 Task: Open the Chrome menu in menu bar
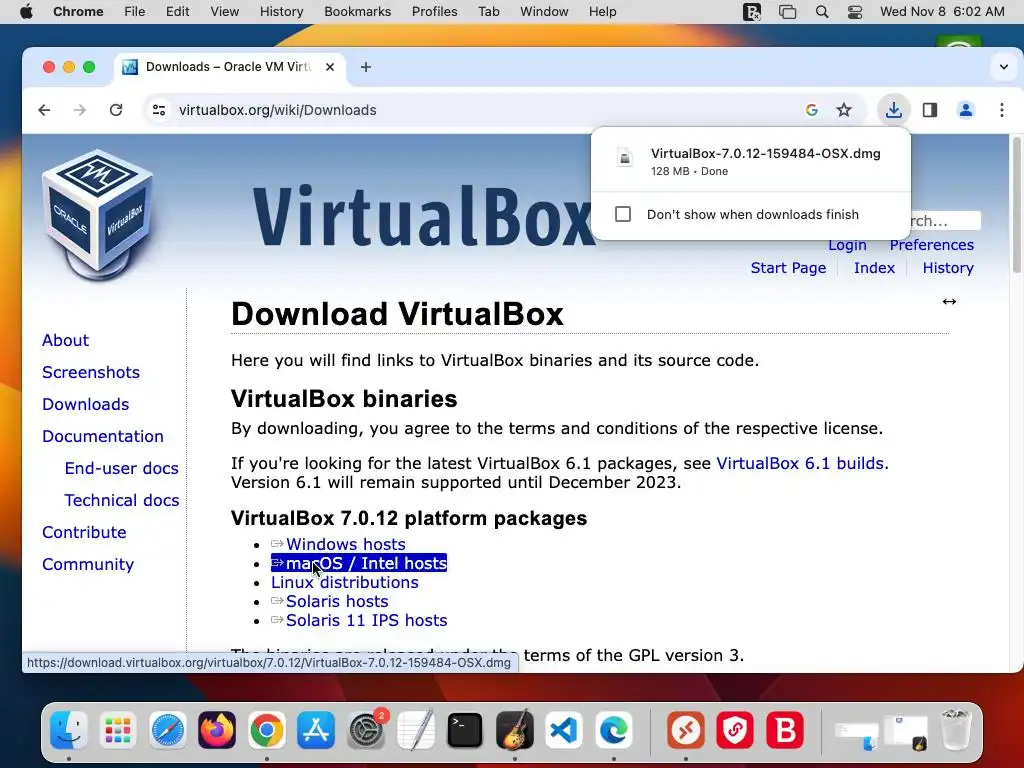(78, 12)
